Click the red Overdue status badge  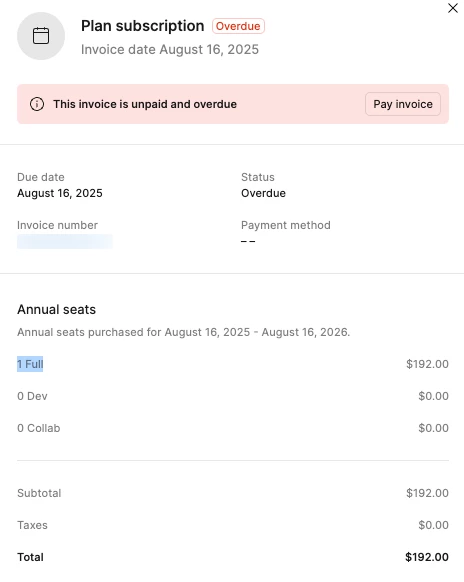[238, 26]
